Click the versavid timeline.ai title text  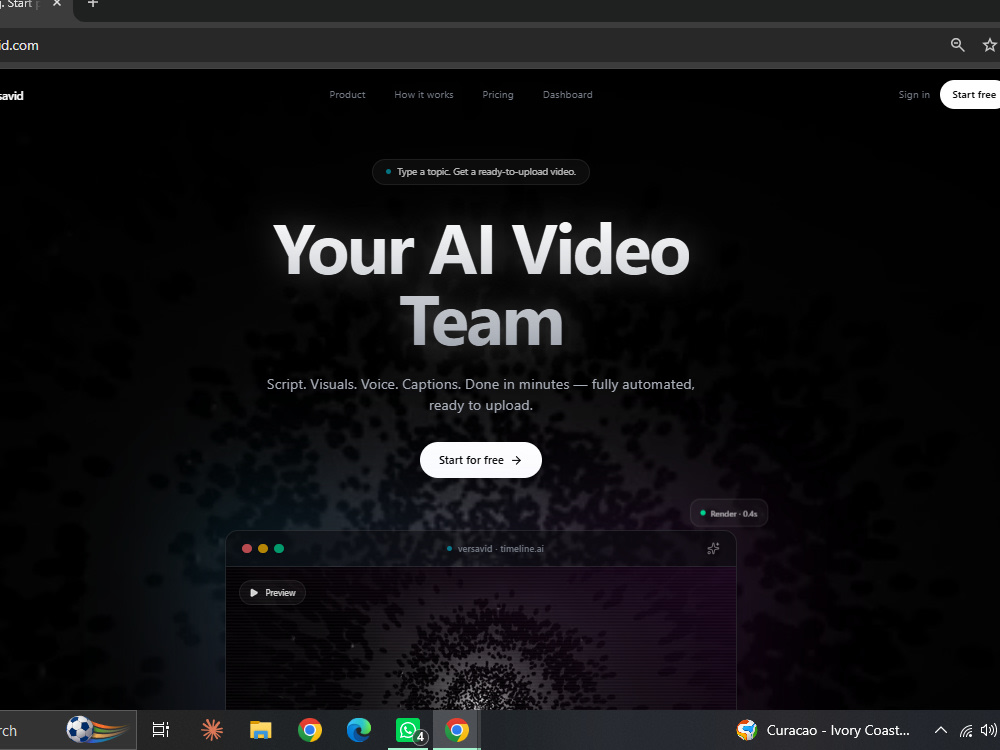[500, 548]
